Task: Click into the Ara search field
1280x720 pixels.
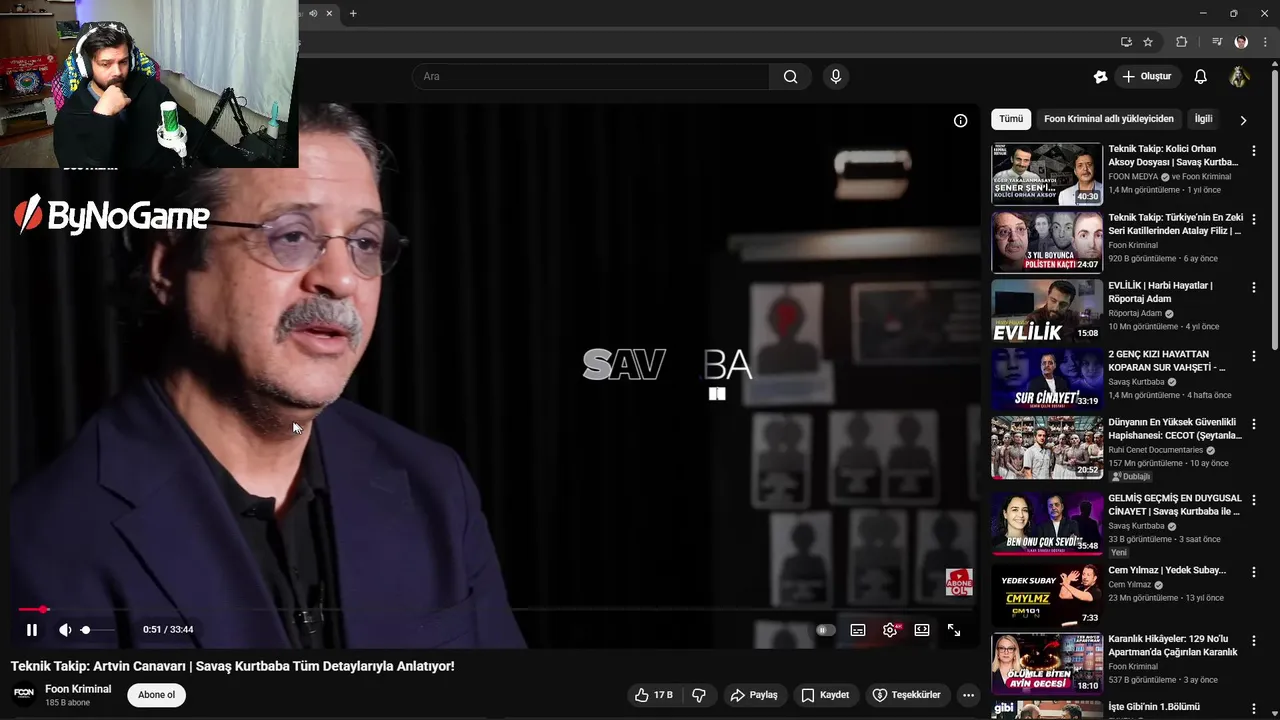Action: (591, 77)
